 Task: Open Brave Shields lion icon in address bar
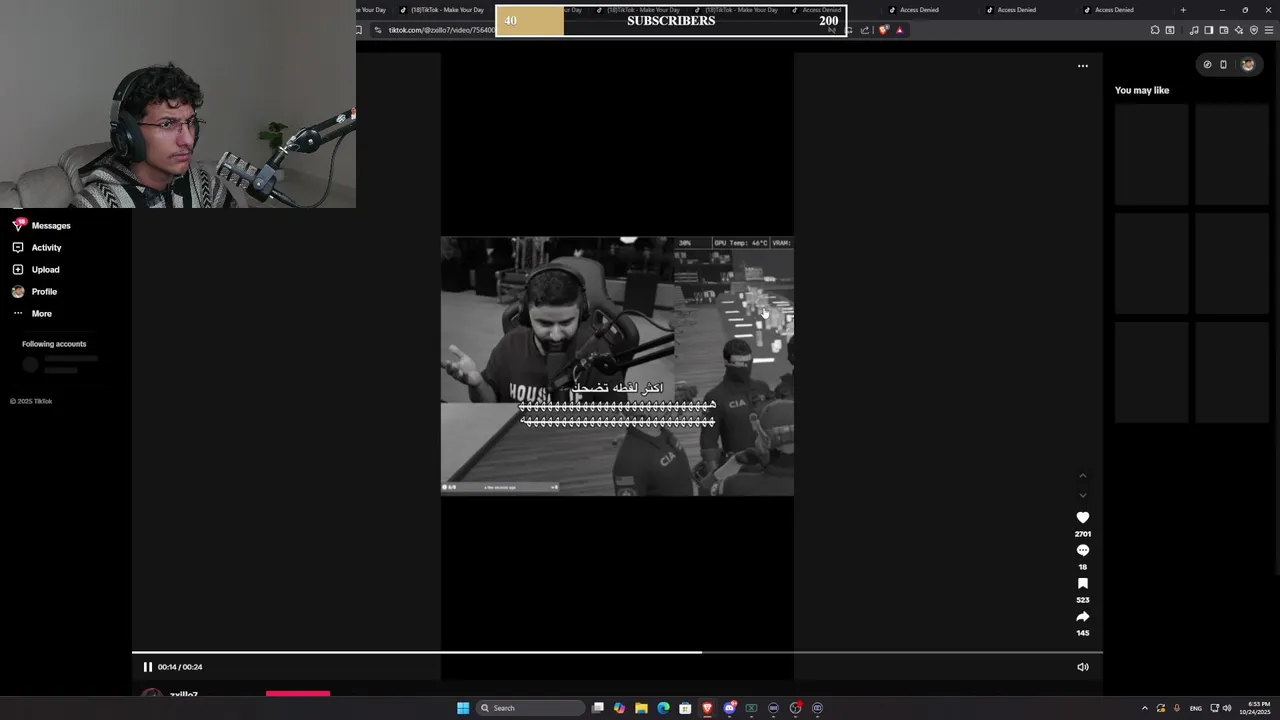coord(883,30)
